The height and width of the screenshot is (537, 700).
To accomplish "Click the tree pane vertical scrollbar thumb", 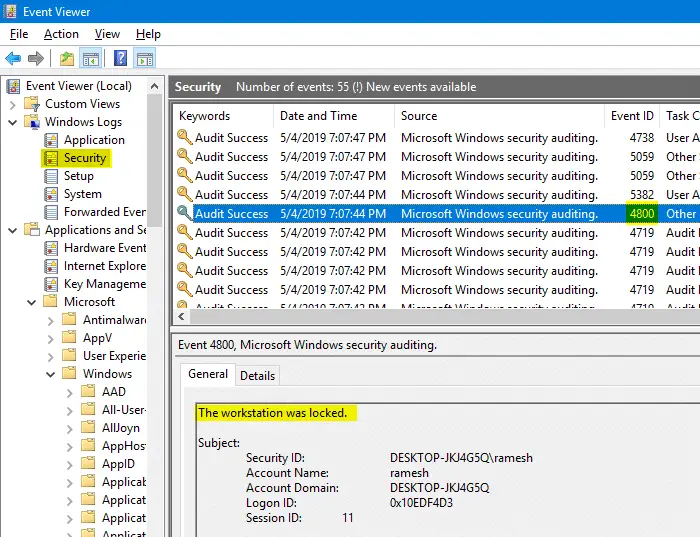I will tap(154, 161).
